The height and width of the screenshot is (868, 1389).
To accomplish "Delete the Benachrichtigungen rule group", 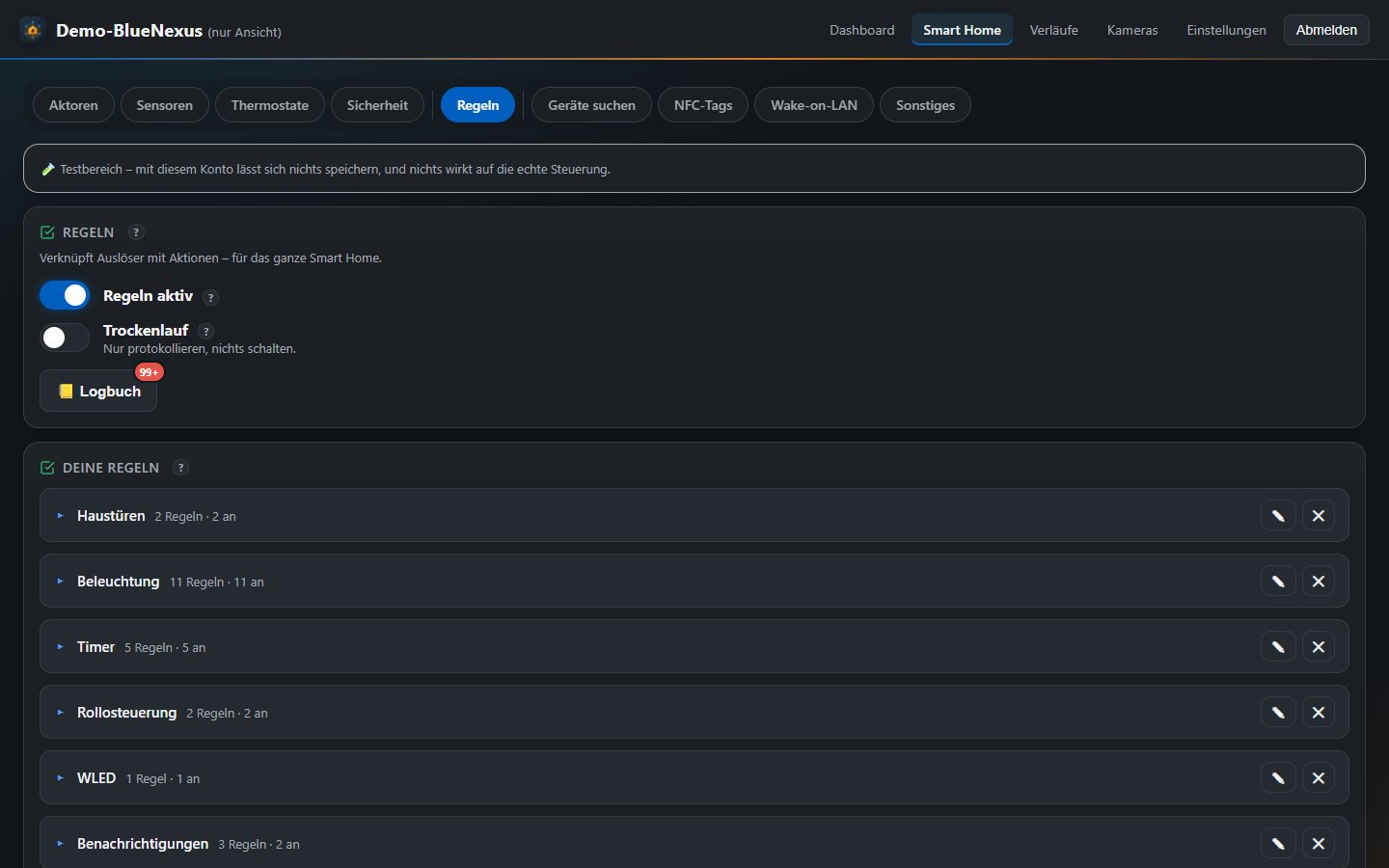I will pyautogui.click(x=1319, y=844).
